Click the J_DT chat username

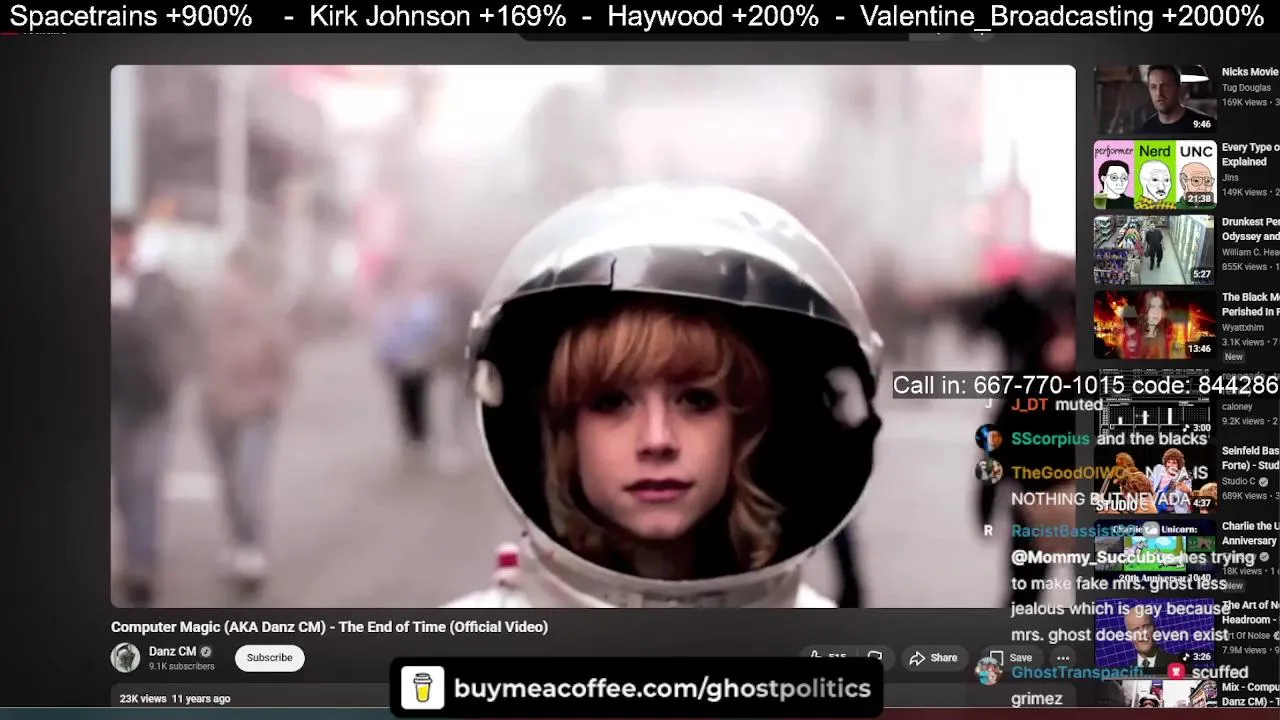click(x=1030, y=405)
